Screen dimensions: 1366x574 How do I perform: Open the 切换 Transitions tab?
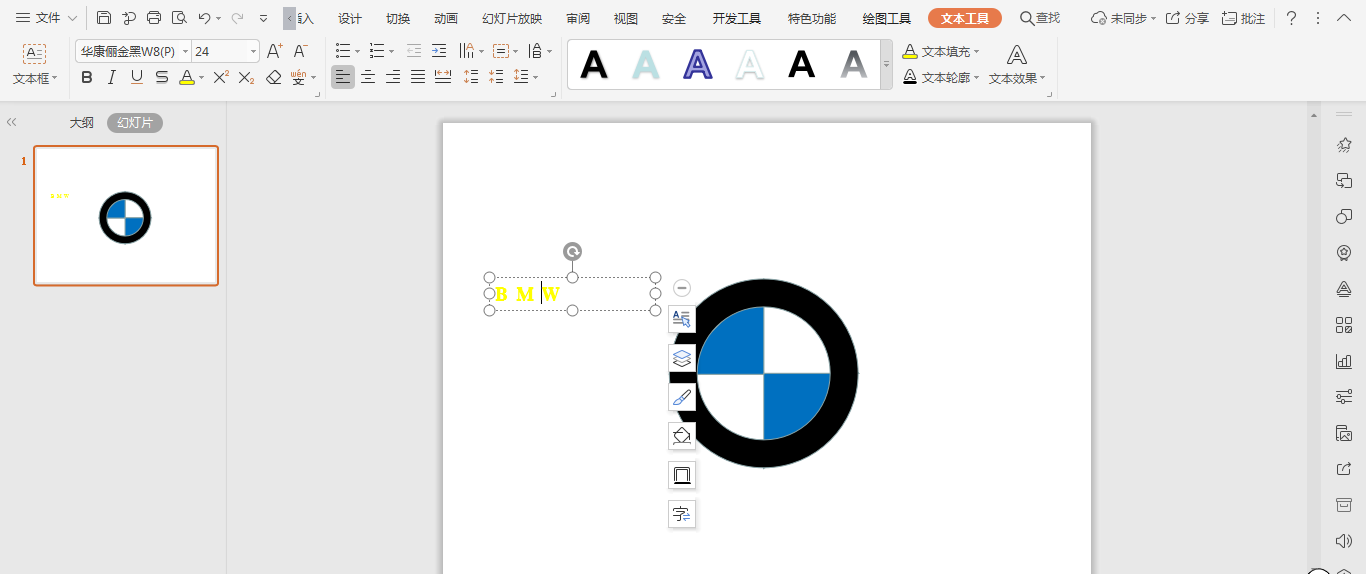(x=398, y=18)
